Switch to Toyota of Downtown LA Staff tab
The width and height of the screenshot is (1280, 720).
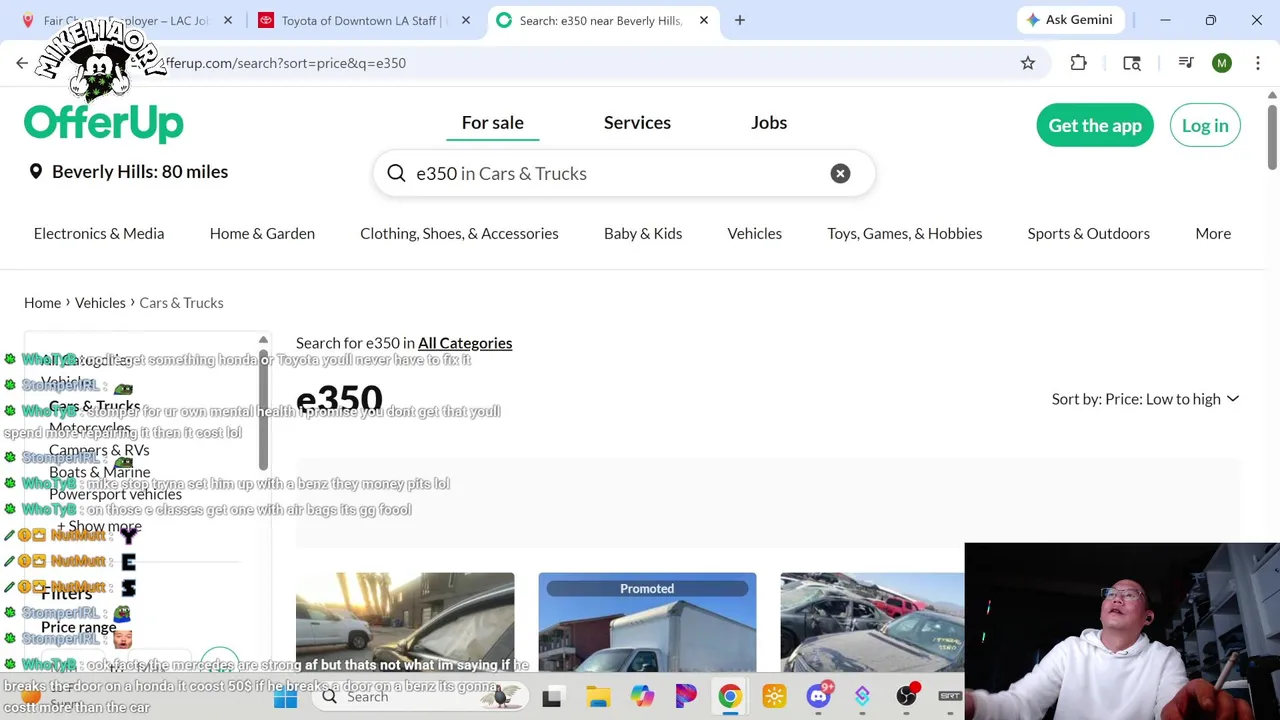tap(364, 20)
